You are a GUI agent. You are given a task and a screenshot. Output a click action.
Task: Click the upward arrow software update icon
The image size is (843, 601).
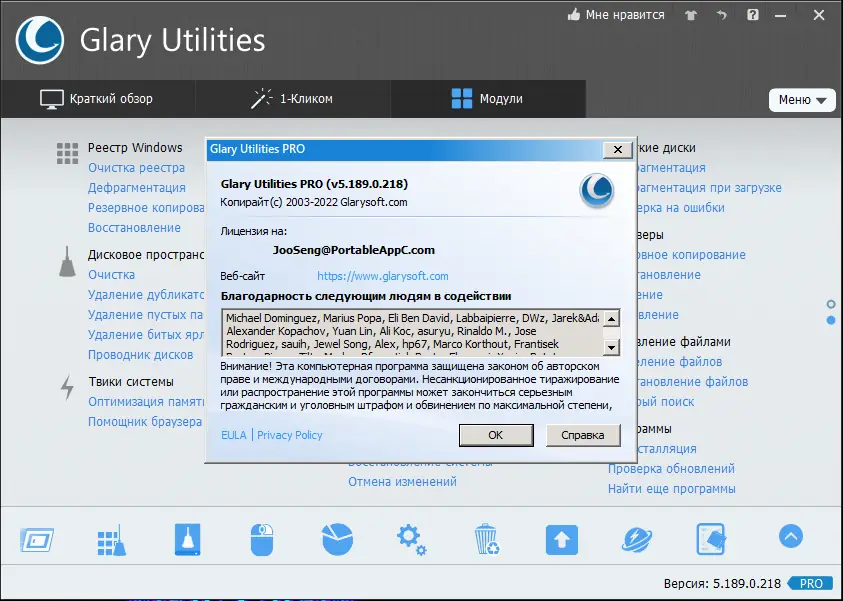click(x=562, y=540)
